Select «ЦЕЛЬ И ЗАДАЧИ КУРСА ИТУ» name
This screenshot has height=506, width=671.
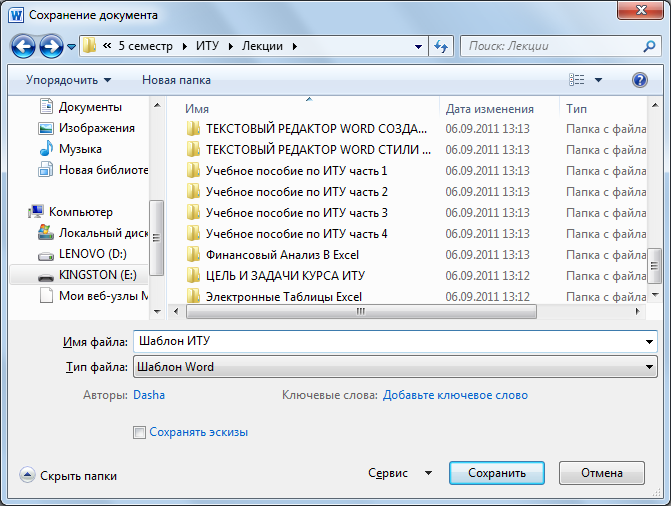pyautogui.click(x=285, y=276)
